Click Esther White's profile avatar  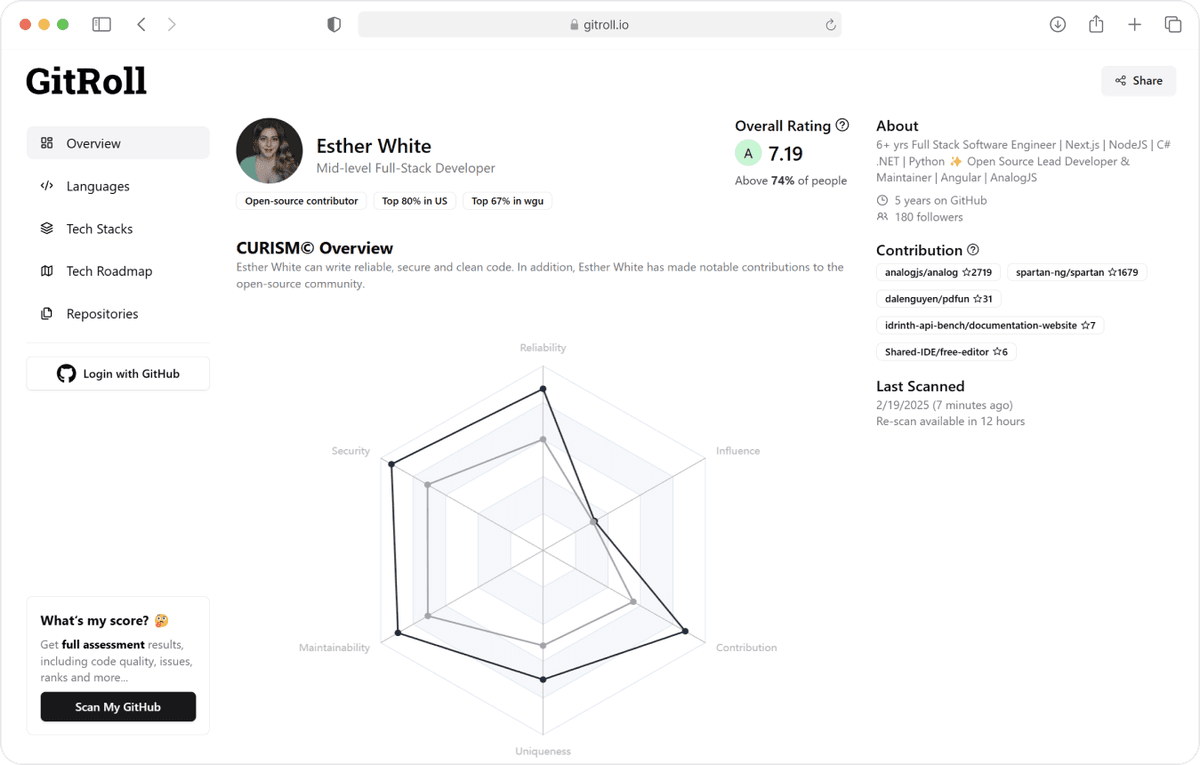(269, 150)
